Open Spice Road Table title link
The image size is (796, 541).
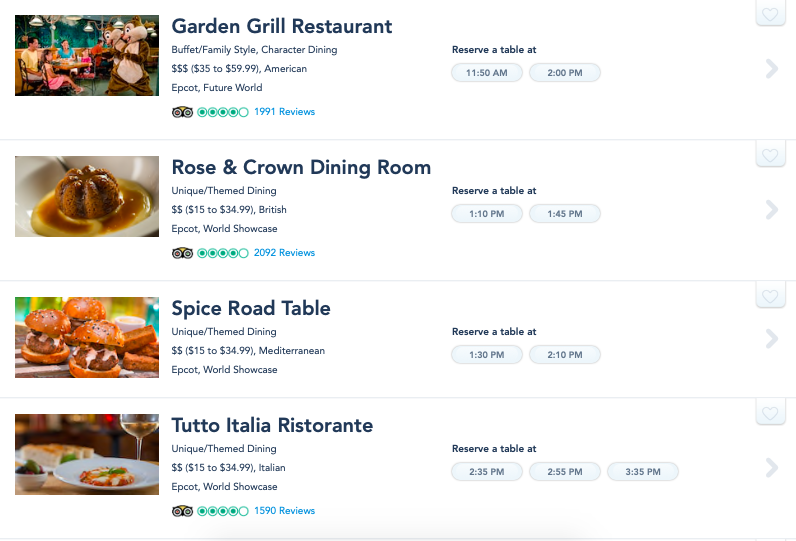[251, 308]
